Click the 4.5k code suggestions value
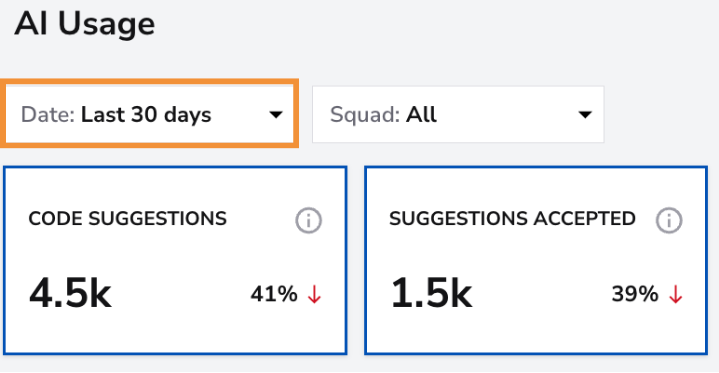 pos(70,293)
